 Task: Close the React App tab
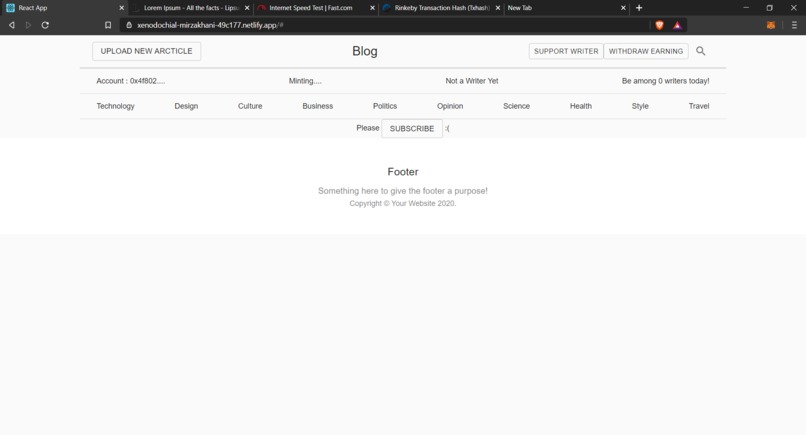coord(122,8)
